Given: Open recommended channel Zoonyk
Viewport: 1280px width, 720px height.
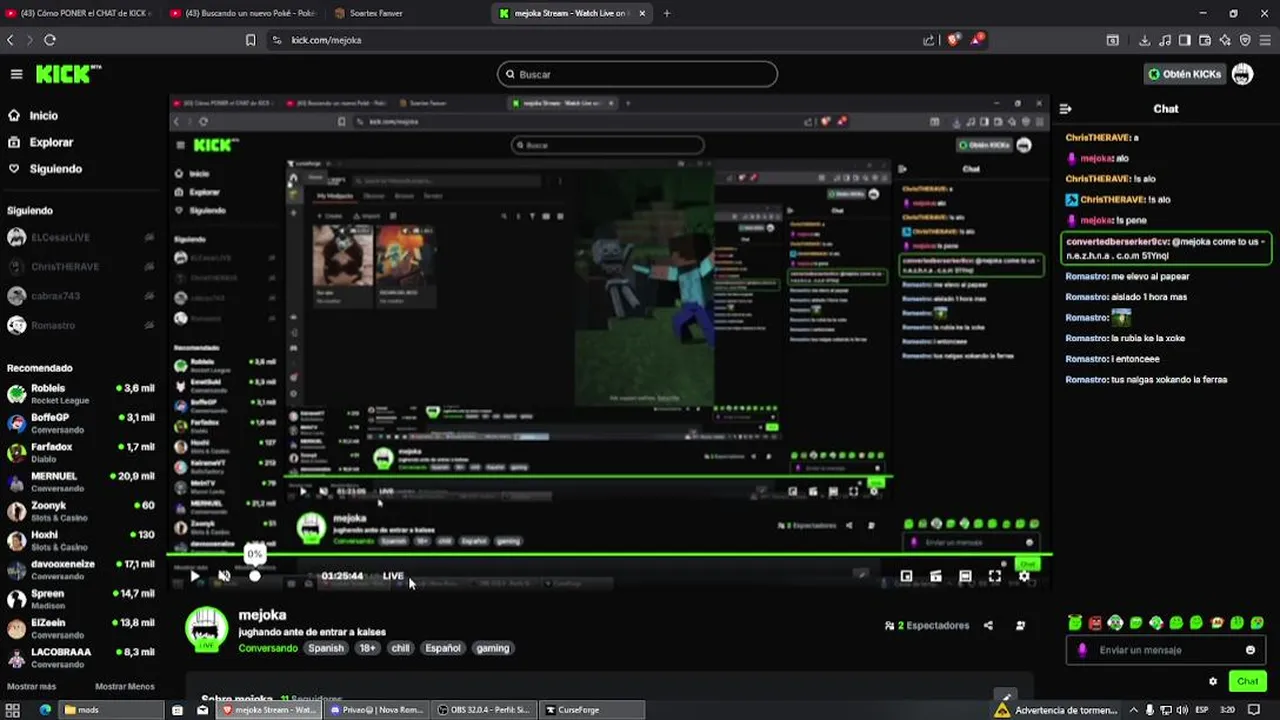Looking at the screenshot, I should 80,511.
